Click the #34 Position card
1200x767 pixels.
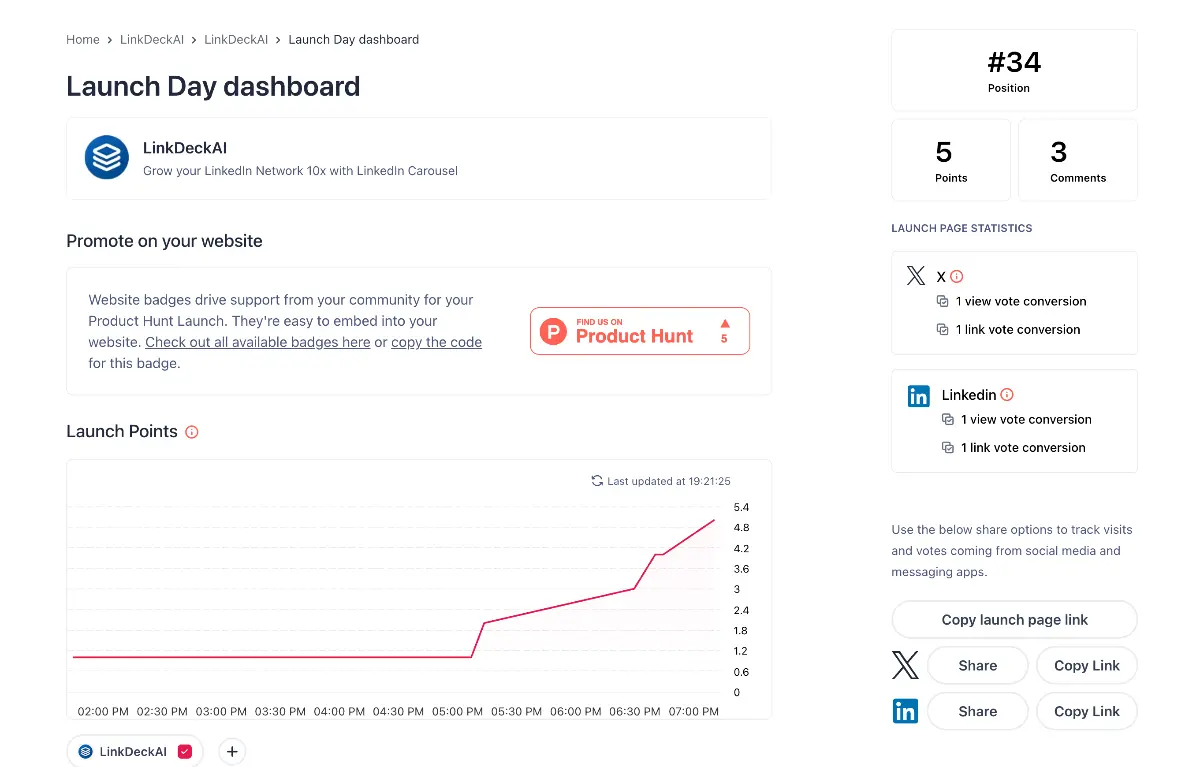(1014, 71)
